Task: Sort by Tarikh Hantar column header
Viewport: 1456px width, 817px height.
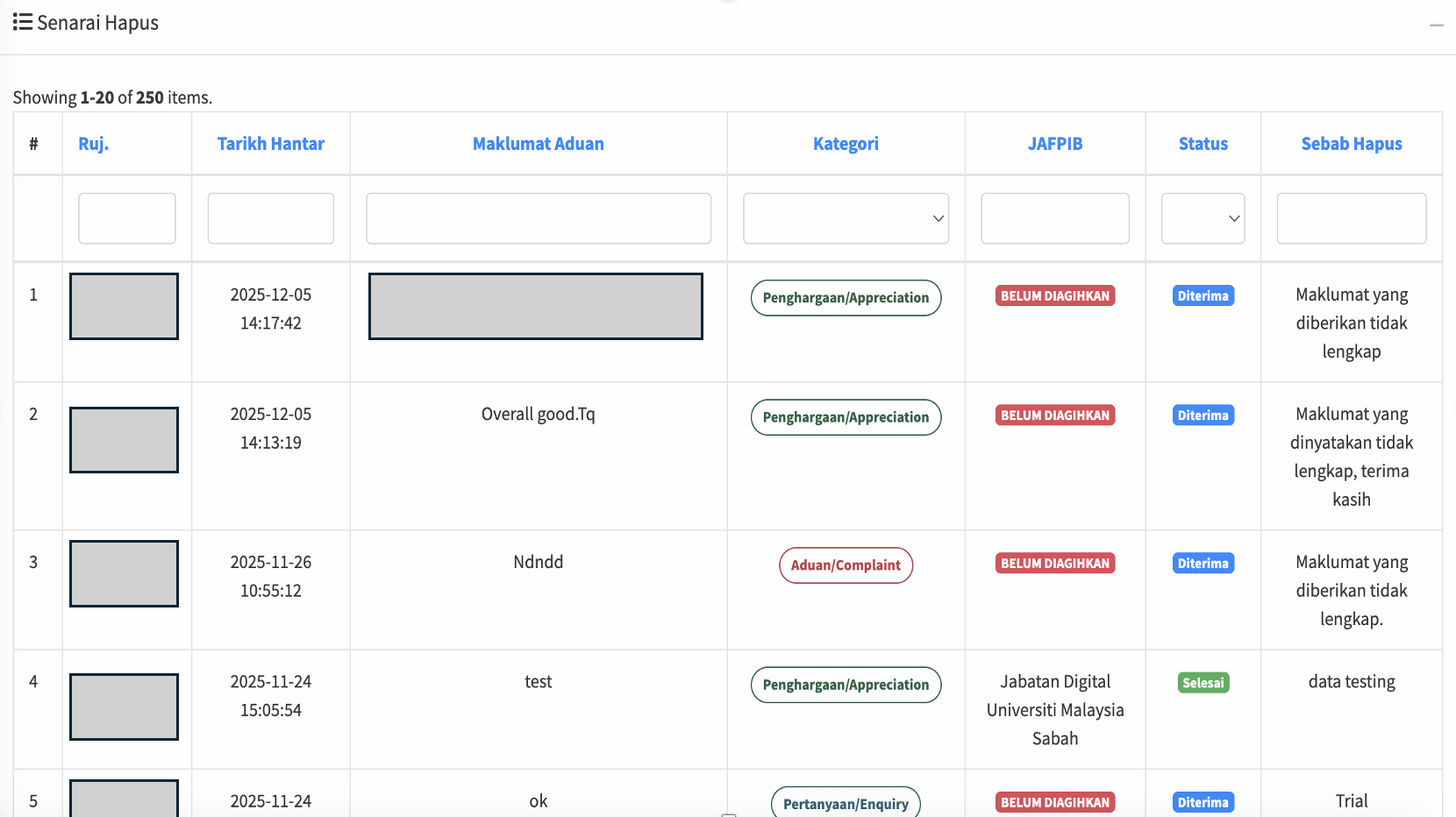Action: pyautogui.click(x=270, y=144)
